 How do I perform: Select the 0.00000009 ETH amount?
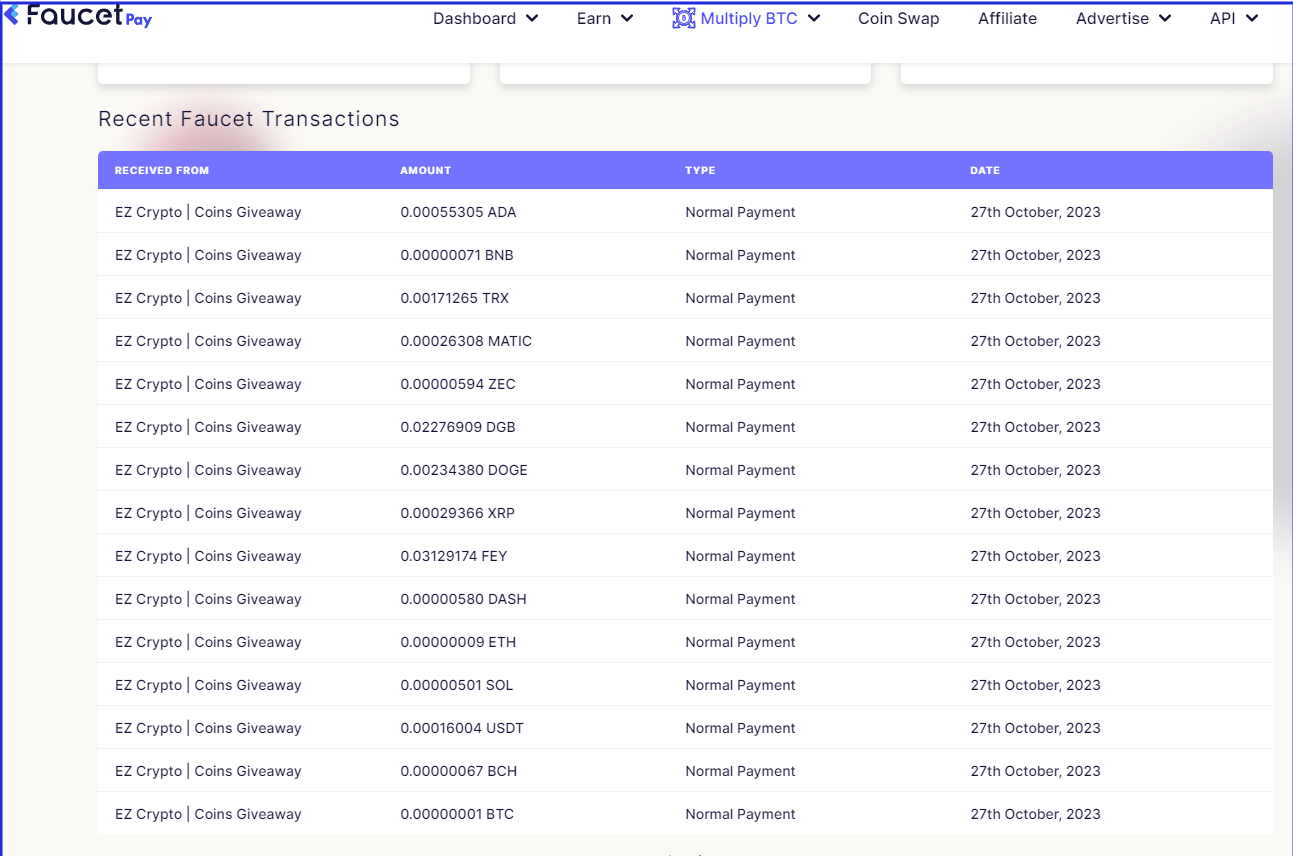[458, 642]
